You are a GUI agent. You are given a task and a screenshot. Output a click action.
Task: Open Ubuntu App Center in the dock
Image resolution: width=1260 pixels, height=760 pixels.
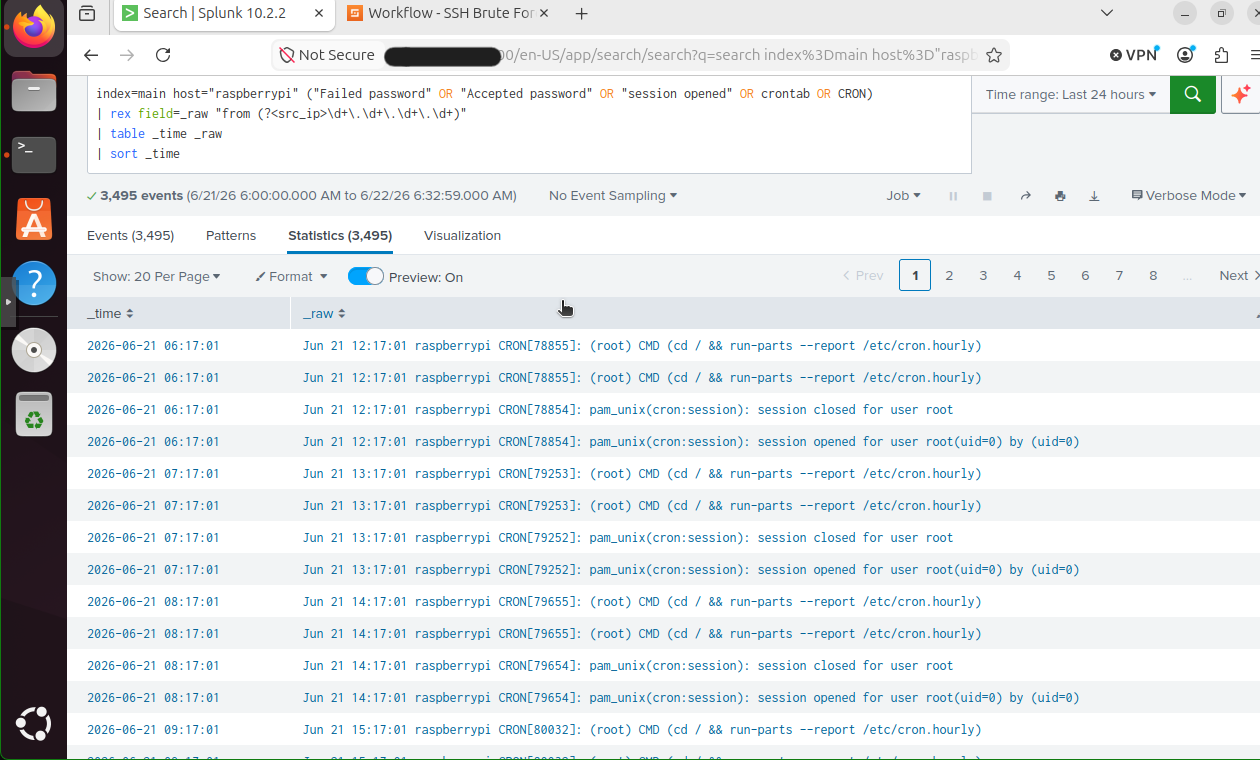pyautogui.click(x=34, y=219)
